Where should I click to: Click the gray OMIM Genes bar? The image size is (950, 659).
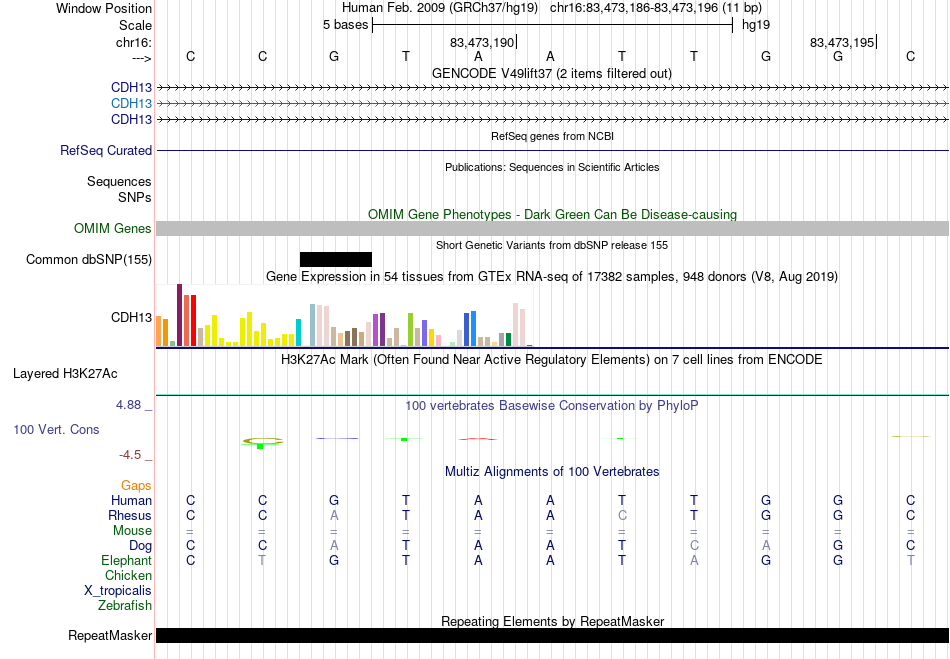[552, 228]
